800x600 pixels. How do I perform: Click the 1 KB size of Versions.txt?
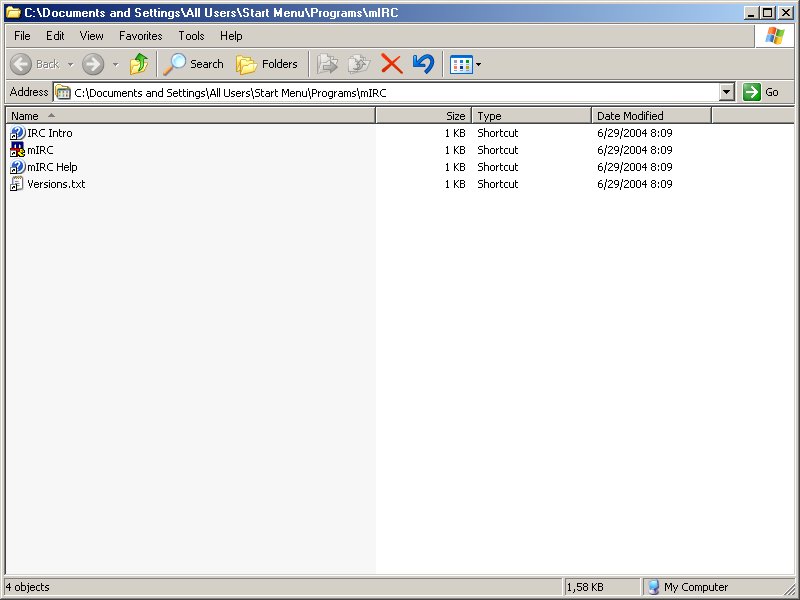pos(455,184)
